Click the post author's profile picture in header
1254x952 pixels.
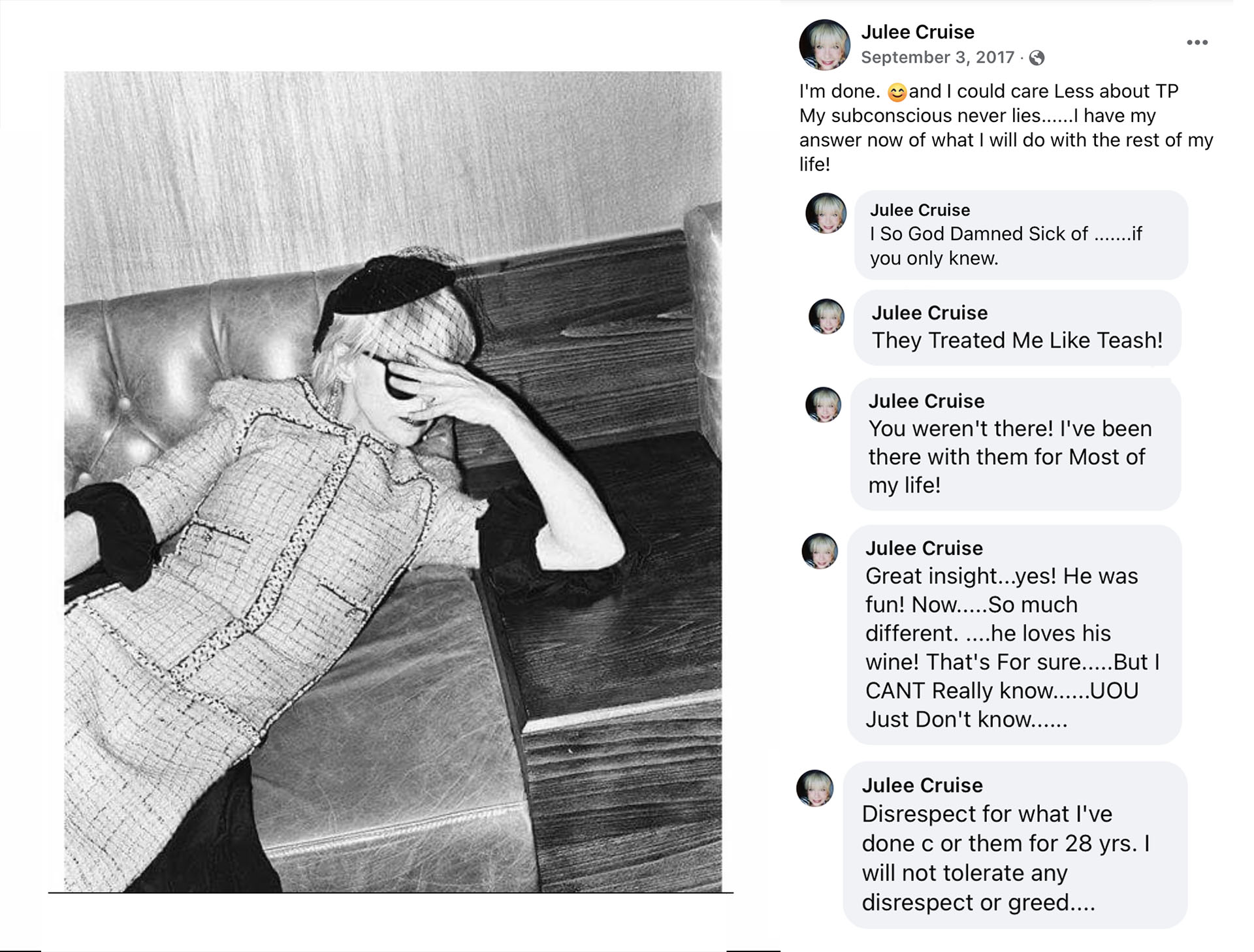coord(824,45)
